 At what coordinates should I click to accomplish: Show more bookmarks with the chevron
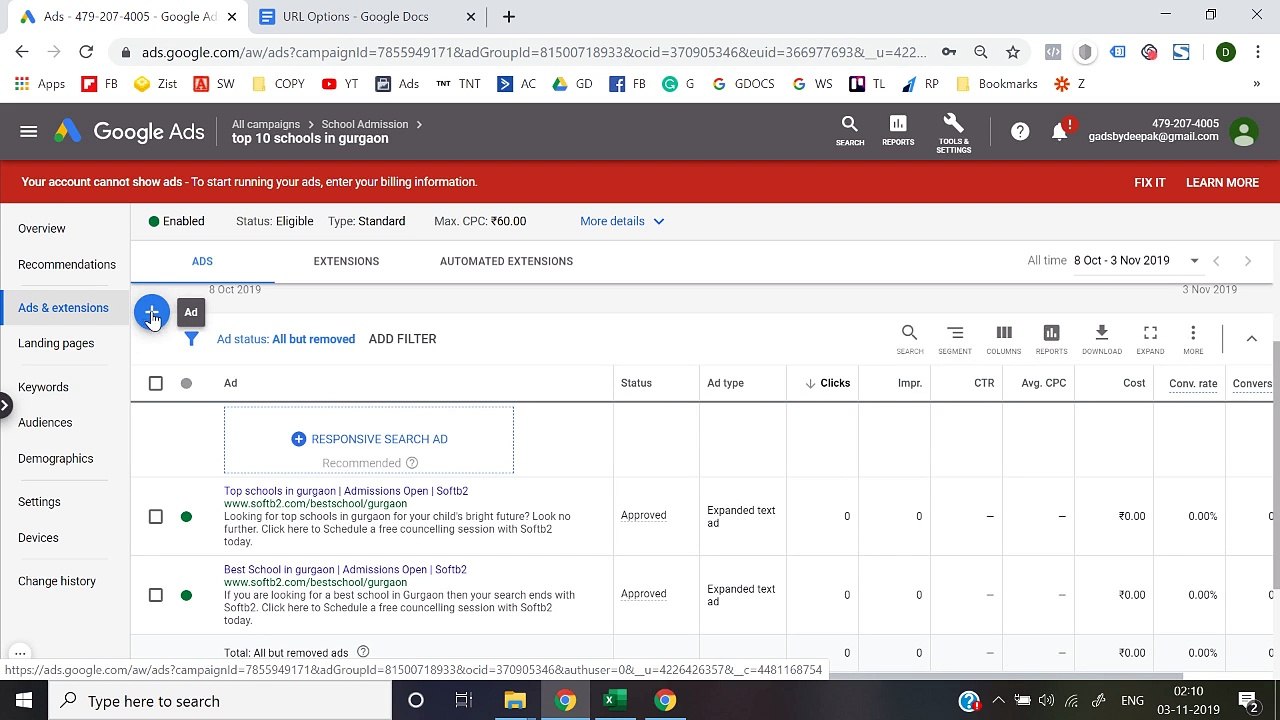tap(1256, 84)
